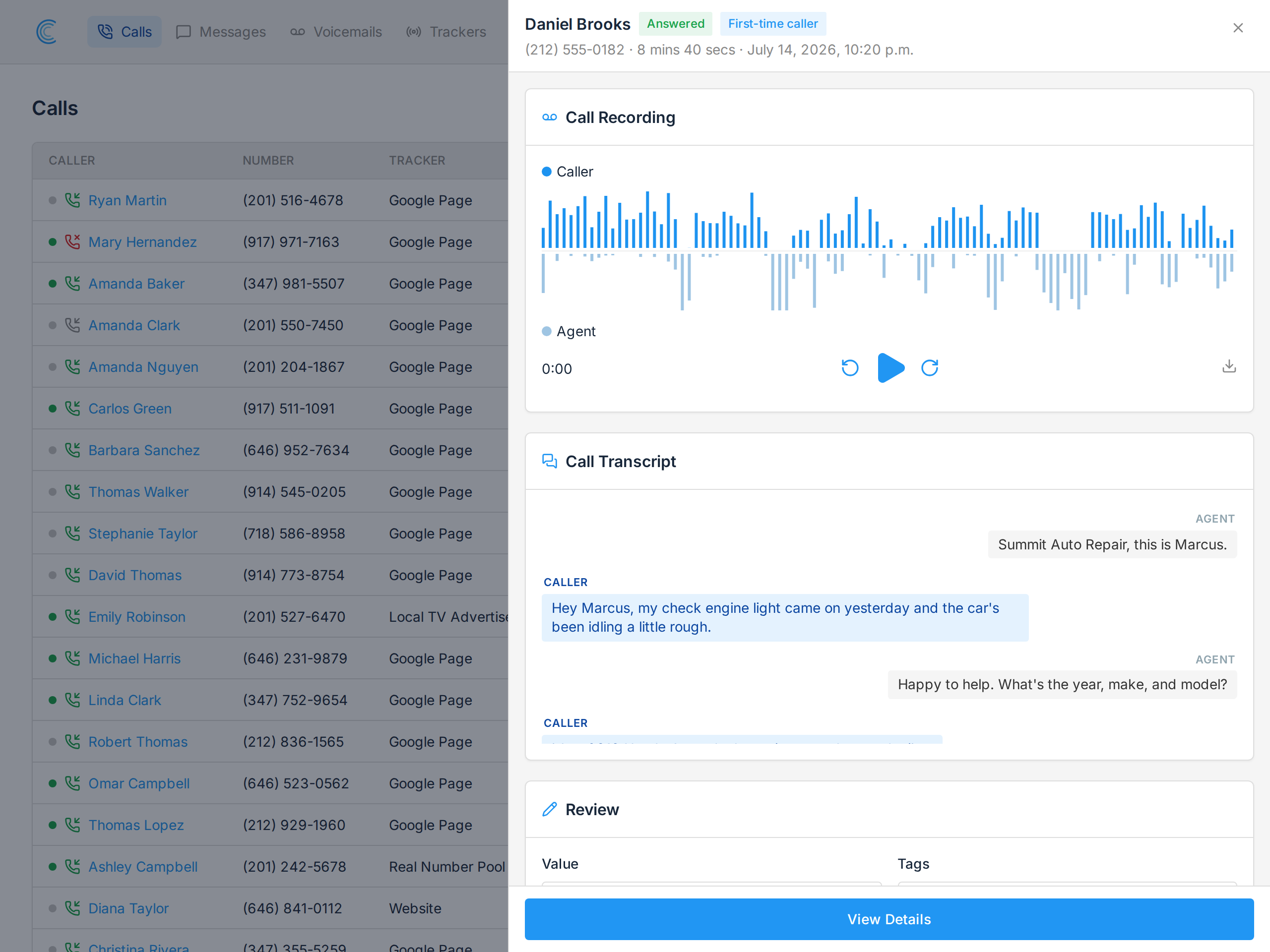This screenshot has height=952, width=1270.
Task: Click Local TV Advertise tracker cell
Action: [448, 617]
